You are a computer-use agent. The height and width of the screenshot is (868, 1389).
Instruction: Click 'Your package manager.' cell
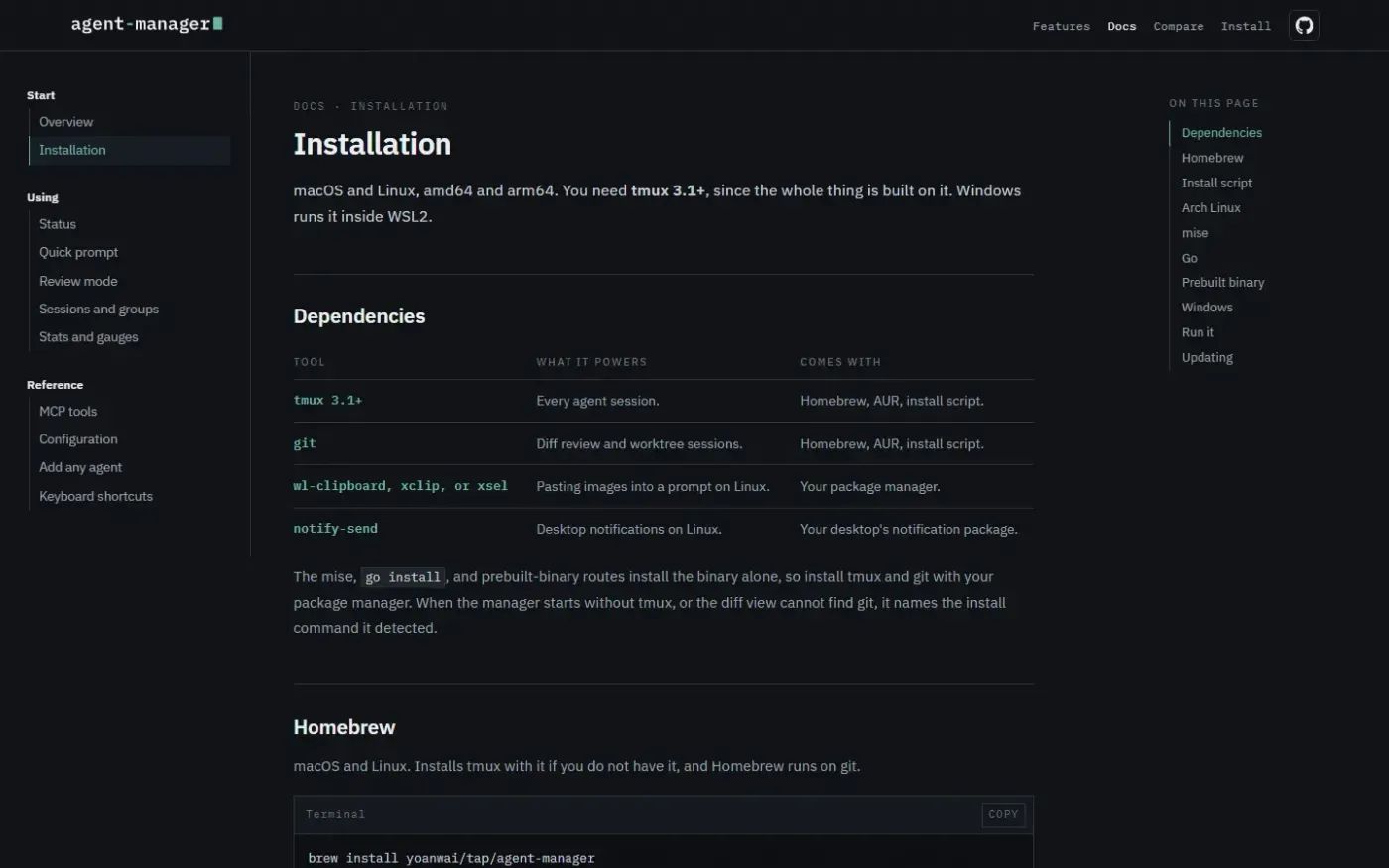point(869,487)
